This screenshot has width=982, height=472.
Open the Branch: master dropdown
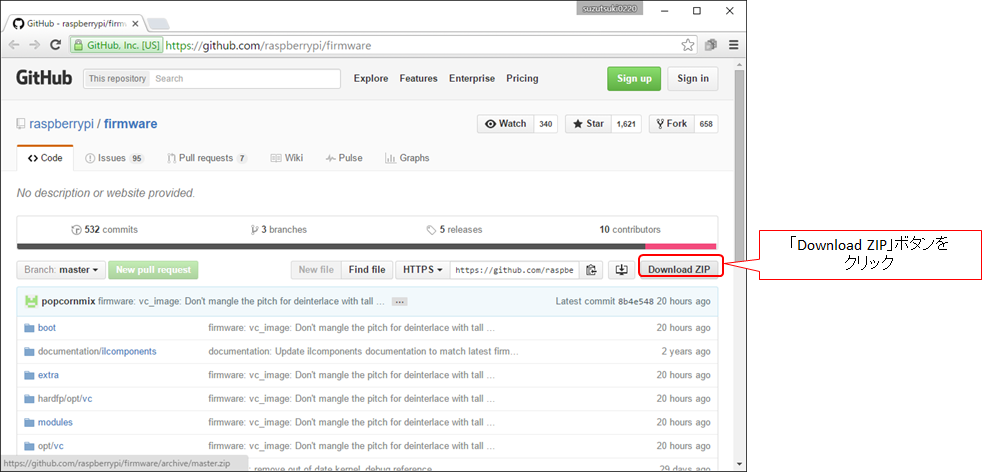tap(62, 270)
